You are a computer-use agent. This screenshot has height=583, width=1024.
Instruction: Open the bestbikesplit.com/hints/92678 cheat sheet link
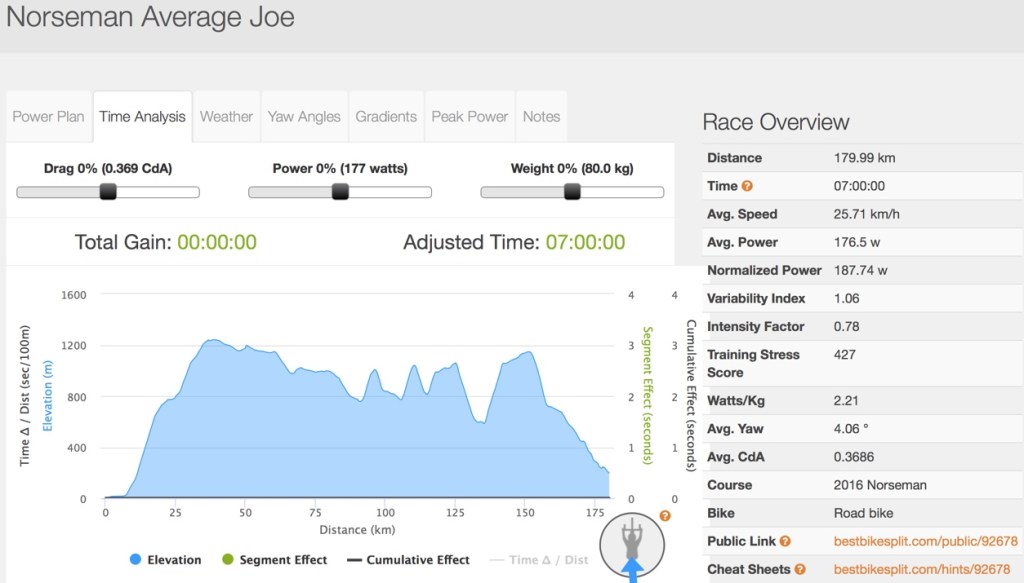coord(920,569)
